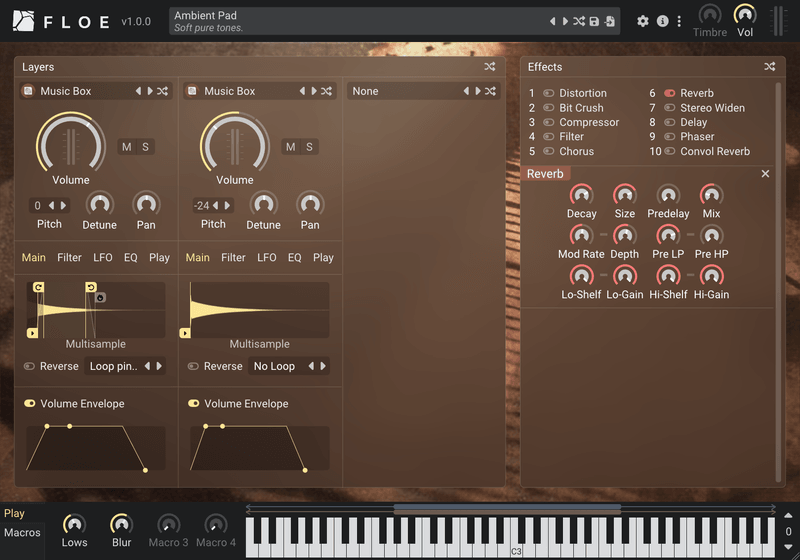Open second layer Main tab

pyautogui.click(x=197, y=258)
